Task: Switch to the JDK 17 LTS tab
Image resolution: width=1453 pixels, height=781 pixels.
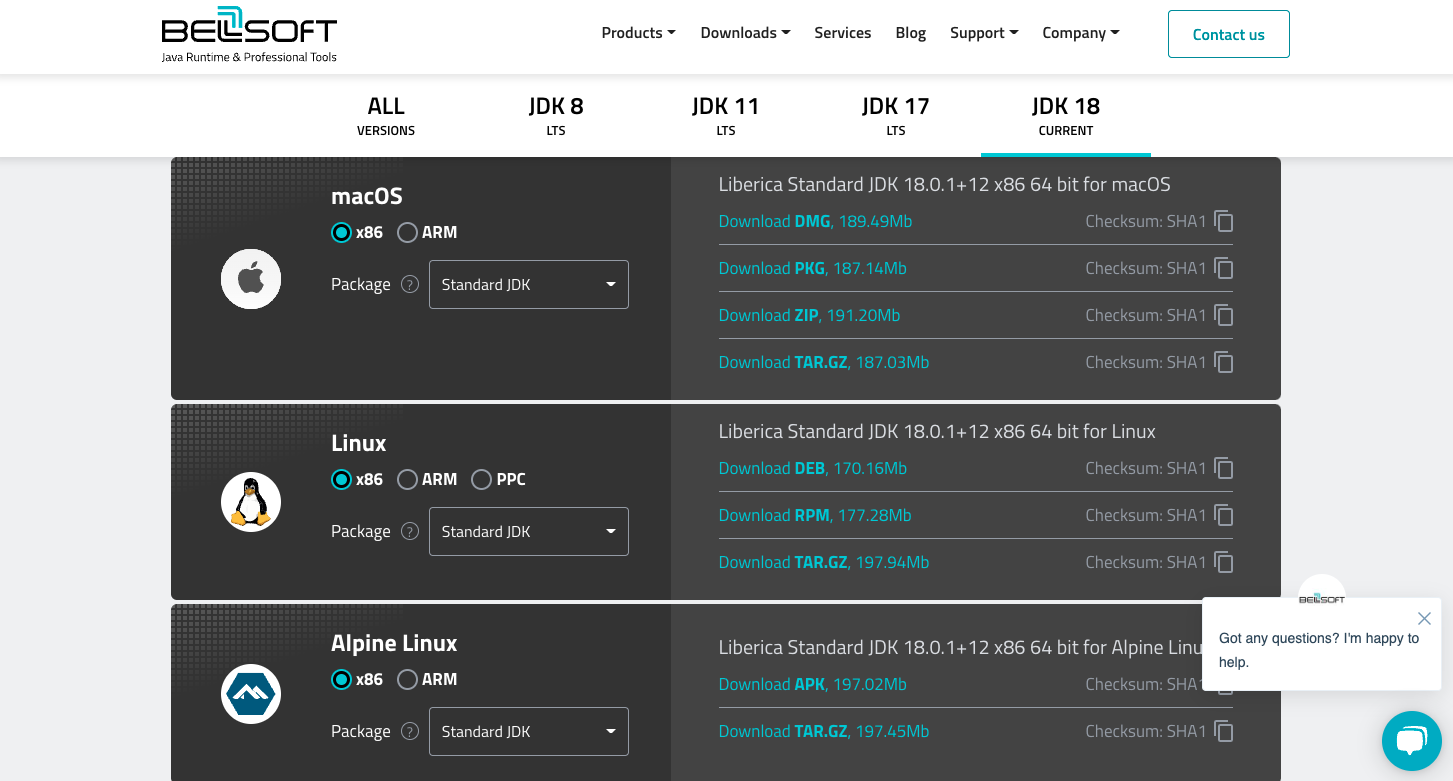Action: [896, 116]
